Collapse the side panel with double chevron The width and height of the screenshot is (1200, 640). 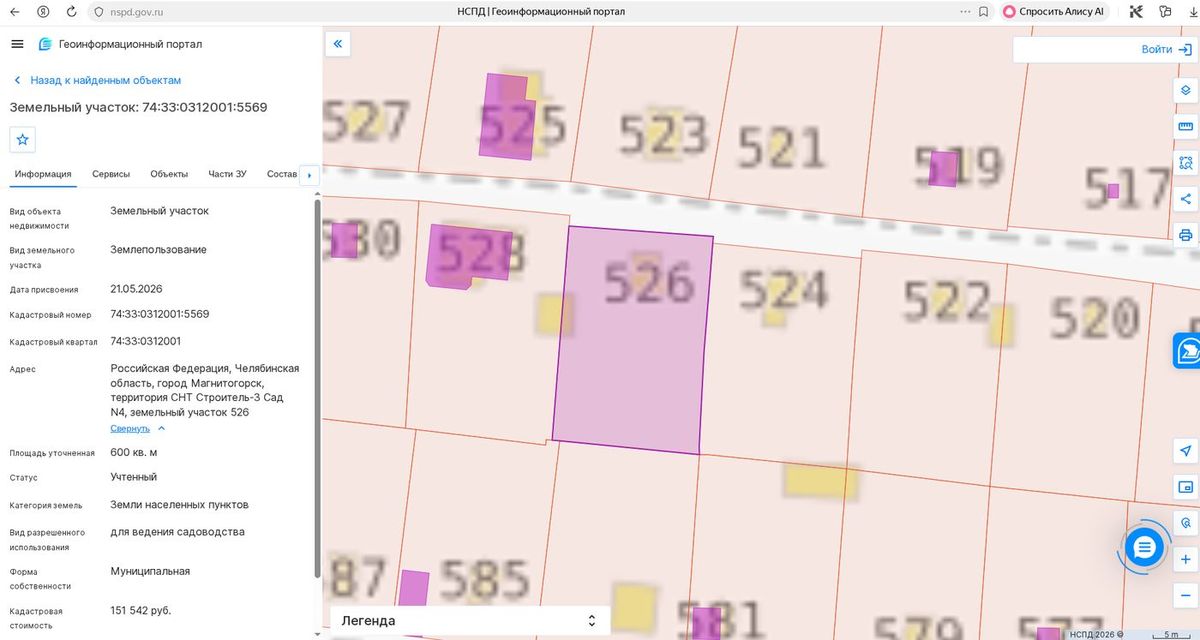(338, 44)
